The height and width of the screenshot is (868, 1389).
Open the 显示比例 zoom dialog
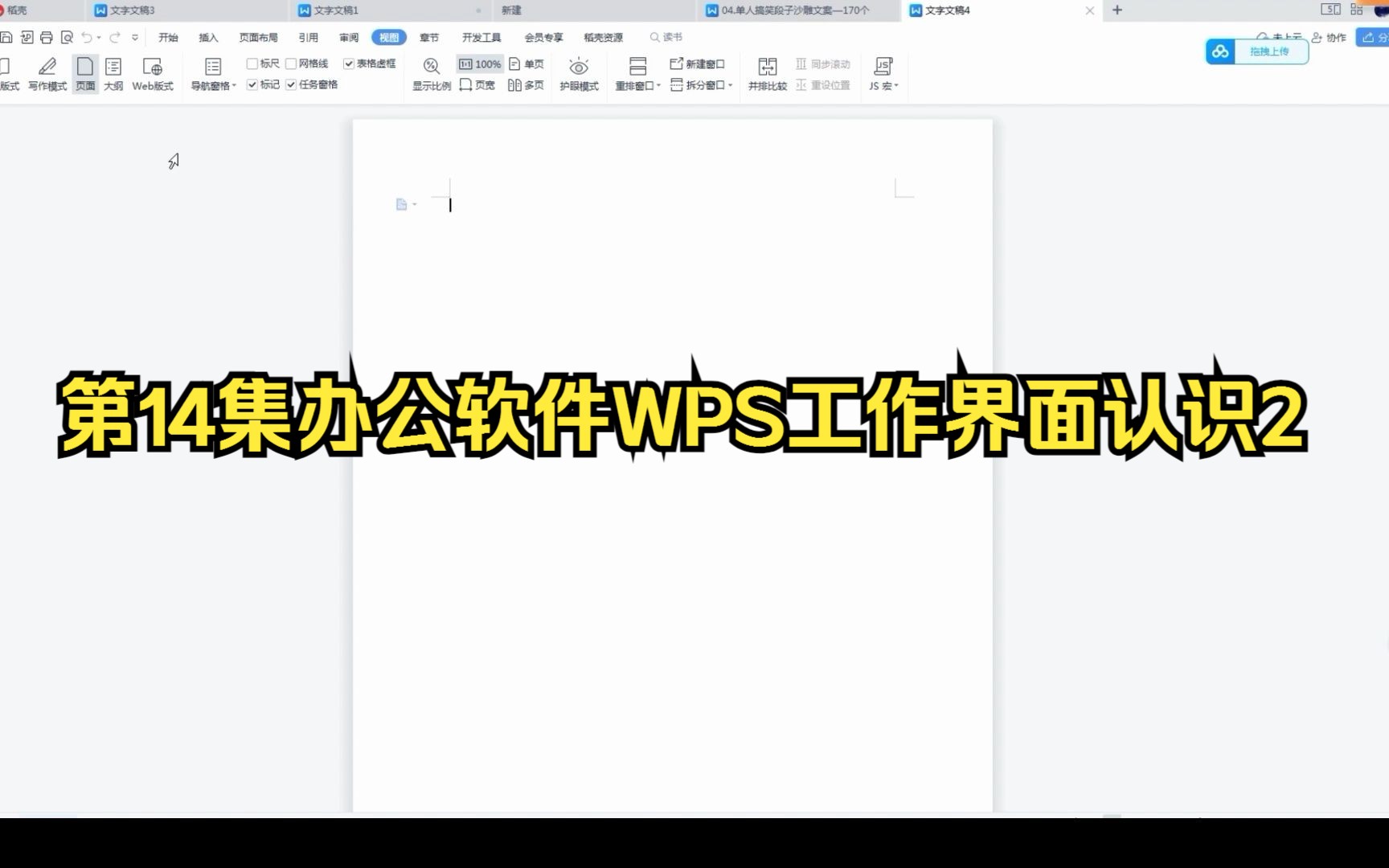431,74
